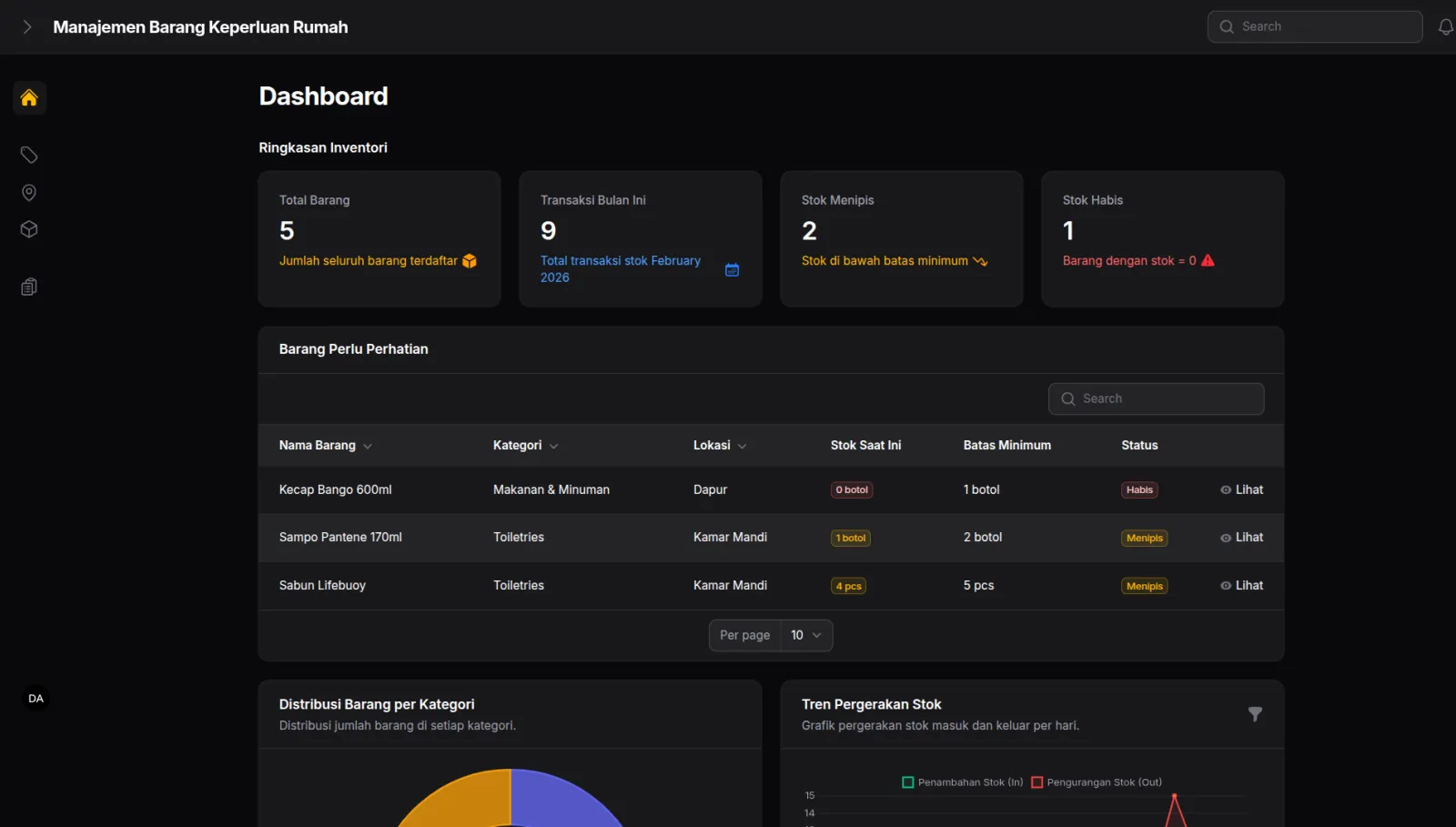Screen dimensions: 1456x827
Task: Click the 4 pcs stock badge
Action: click(x=848, y=586)
